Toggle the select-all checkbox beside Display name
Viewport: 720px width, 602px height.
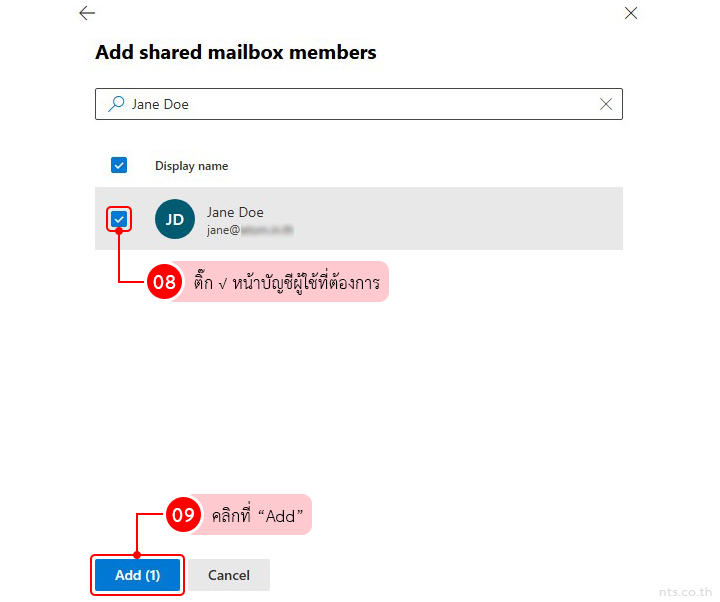(119, 165)
